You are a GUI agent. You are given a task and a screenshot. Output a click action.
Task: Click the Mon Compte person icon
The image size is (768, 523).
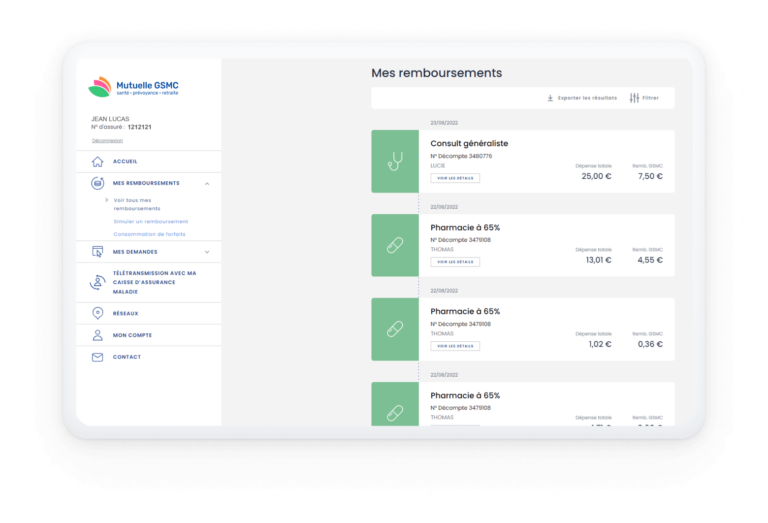click(x=97, y=335)
